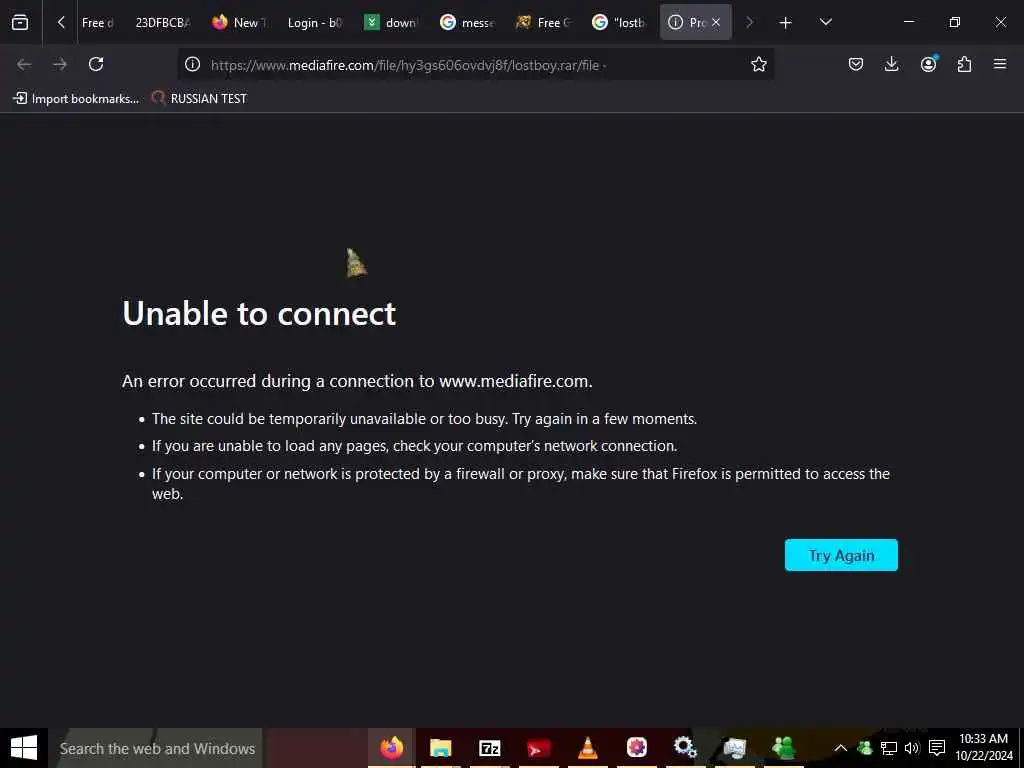Switch to the '"lostb' Google tab
Screen dimensions: 1024x768
coord(618,22)
